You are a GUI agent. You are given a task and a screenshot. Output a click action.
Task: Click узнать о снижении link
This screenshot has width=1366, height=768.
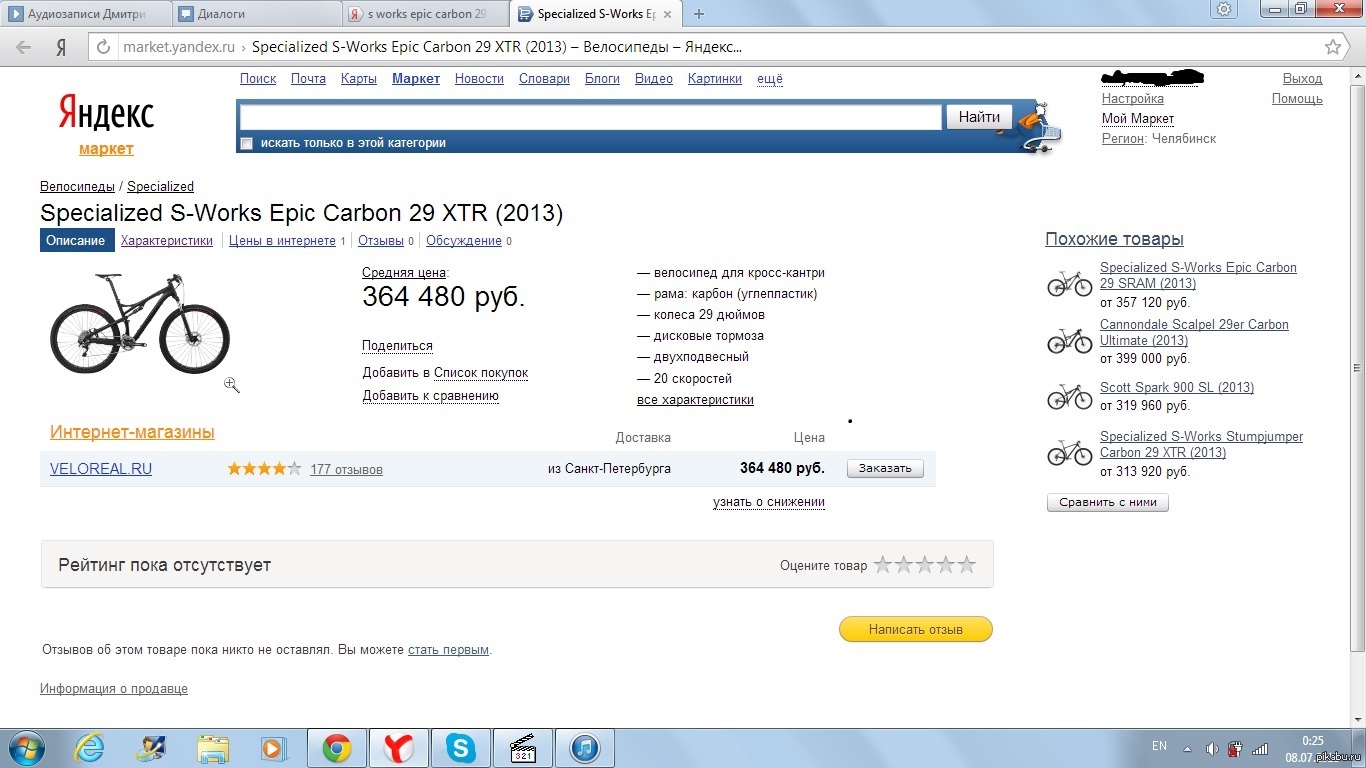coord(769,502)
